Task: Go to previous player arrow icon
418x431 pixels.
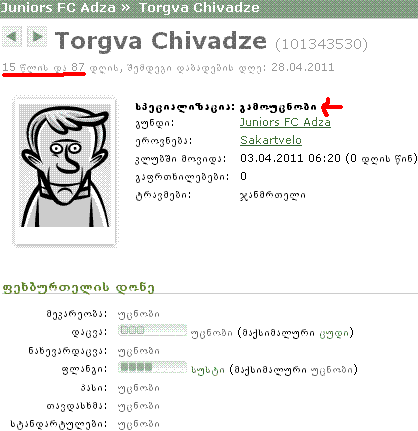Action: click(x=12, y=36)
